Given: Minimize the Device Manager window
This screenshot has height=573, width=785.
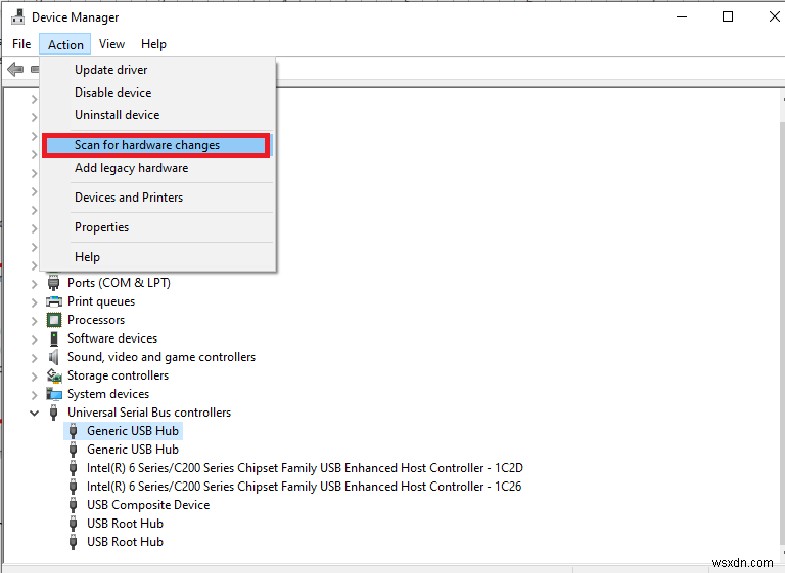Looking at the screenshot, I should click(x=682, y=17).
